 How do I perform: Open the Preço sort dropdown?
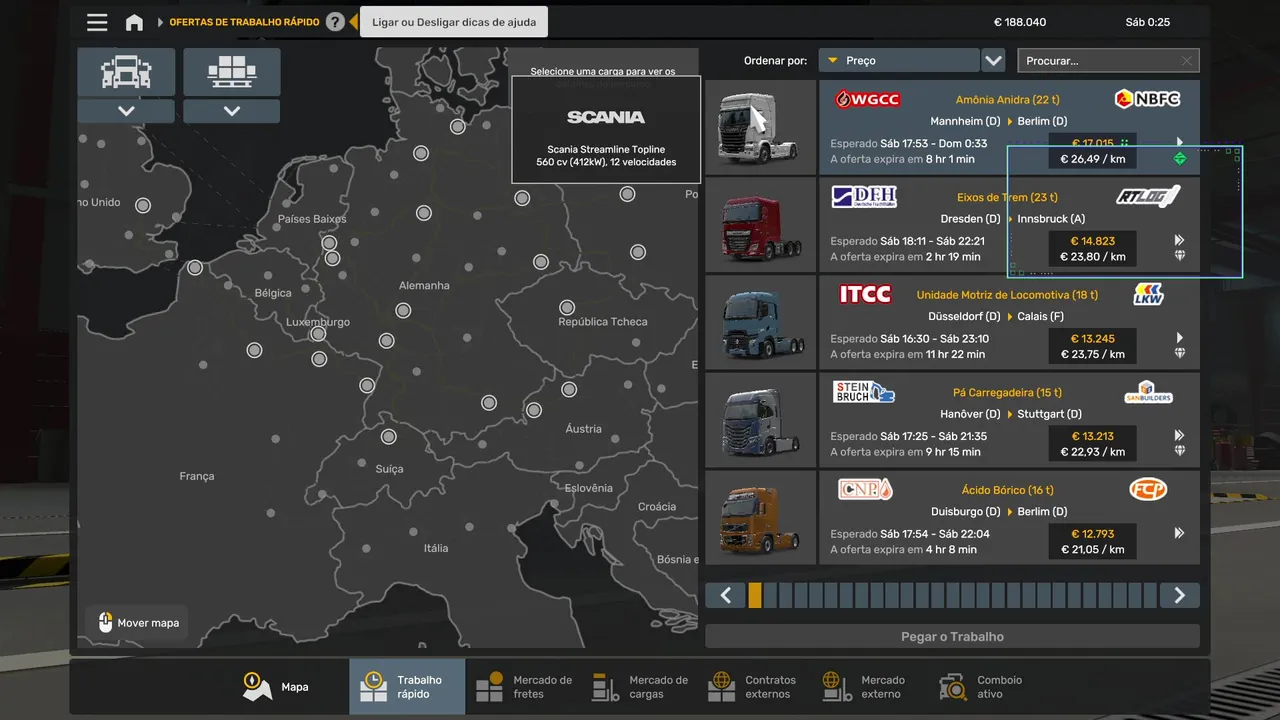click(899, 61)
